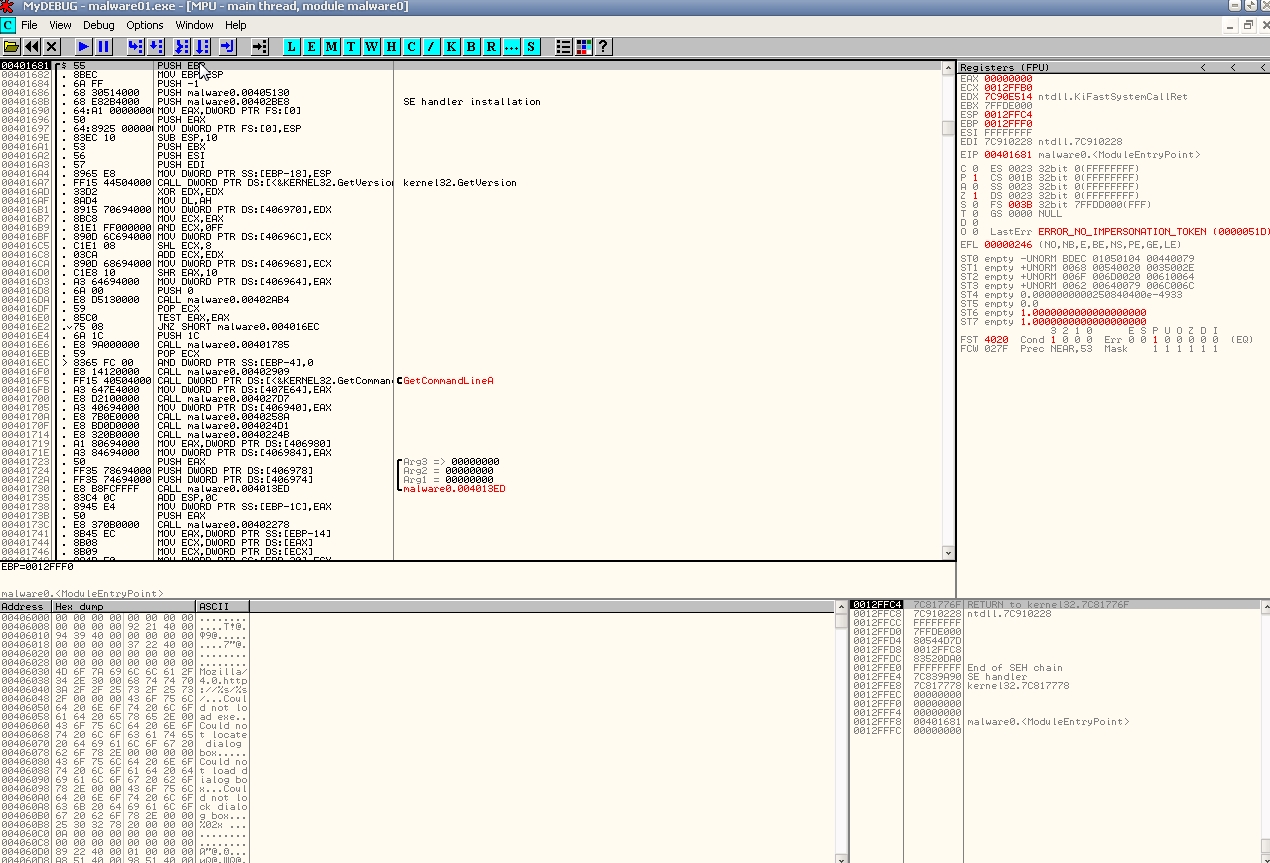The image size is (1270, 863).
Task: Show the Memory map with M button
Action: point(331,47)
